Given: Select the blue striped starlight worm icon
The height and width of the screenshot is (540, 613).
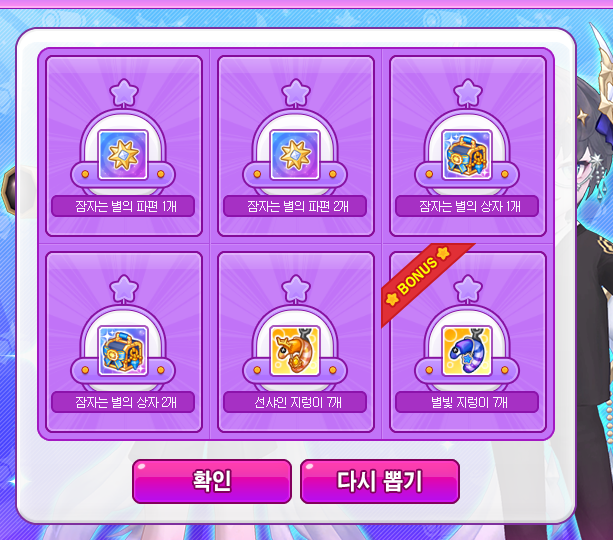Looking at the screenshot, I should tap(467, 351).
